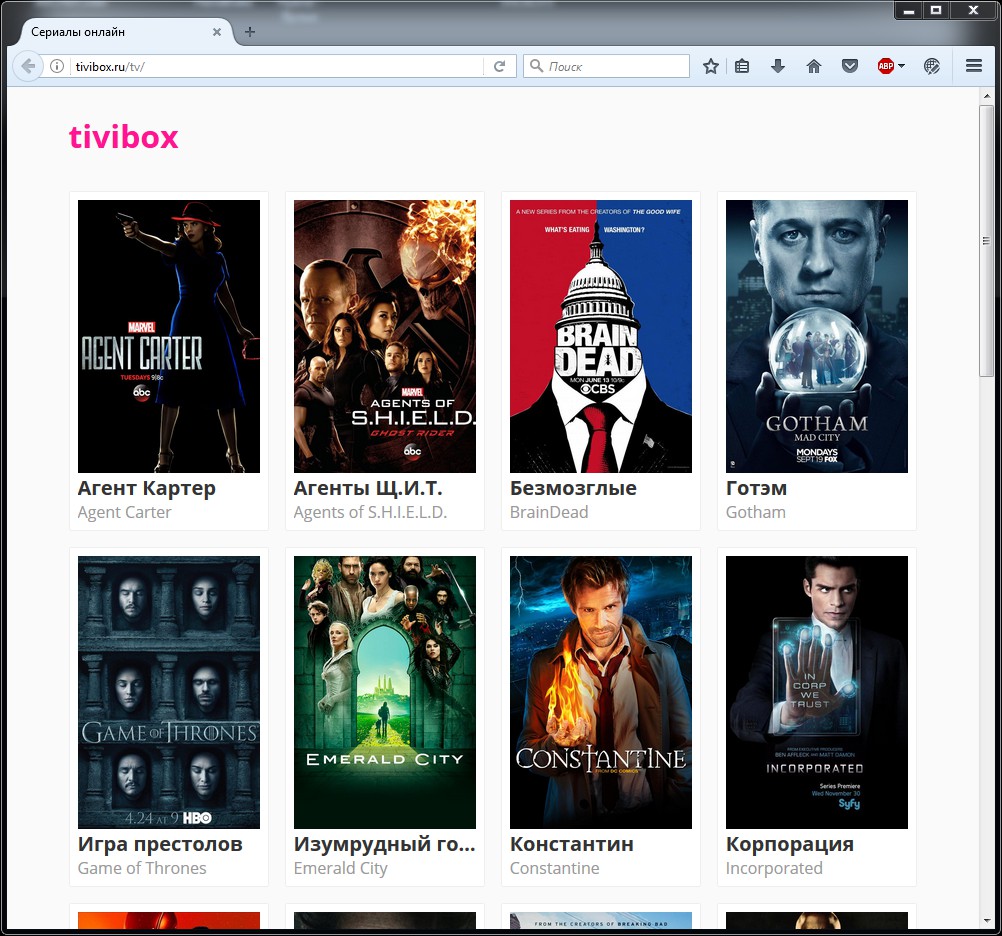This screenshot has width=1002, height=936.
Task: Open downloads arrow icon
Action: 778,66
